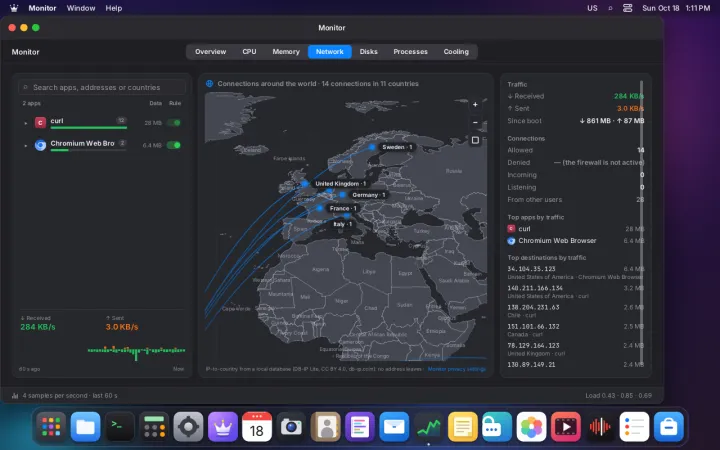The height and width of the screenshot is (450, 720).
Task: Open the Window menu
Action: point(81,8)
